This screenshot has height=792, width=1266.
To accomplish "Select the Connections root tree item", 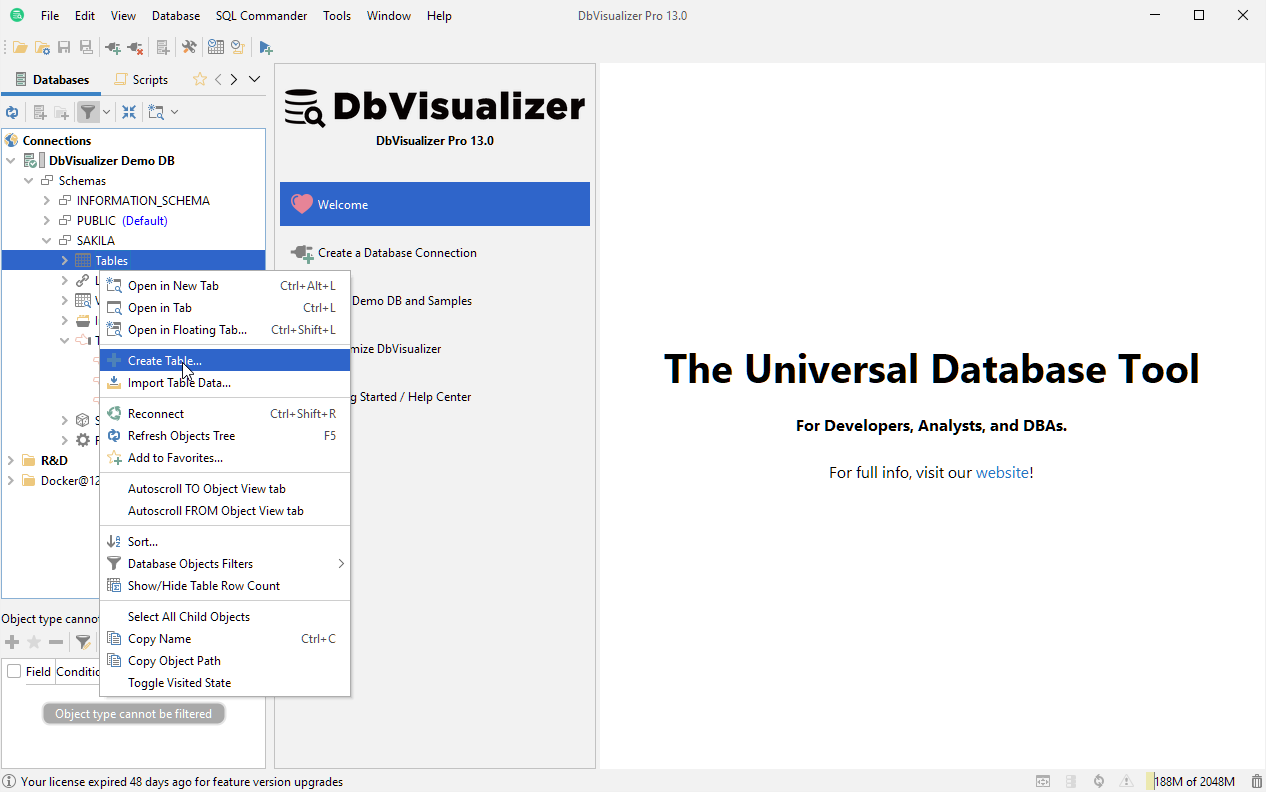I will coord(57,140).
